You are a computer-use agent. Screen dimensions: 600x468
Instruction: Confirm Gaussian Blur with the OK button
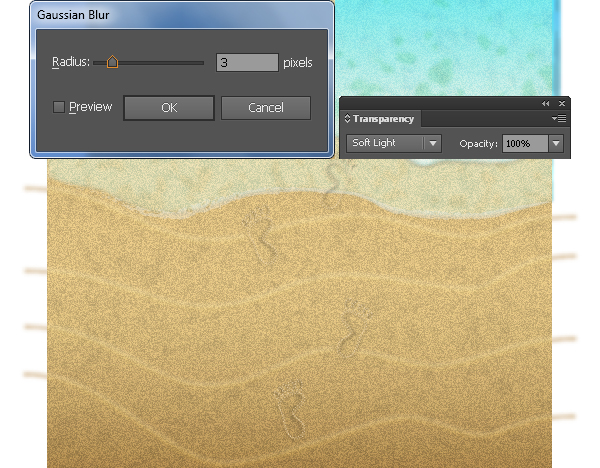(x=169, y=108)
